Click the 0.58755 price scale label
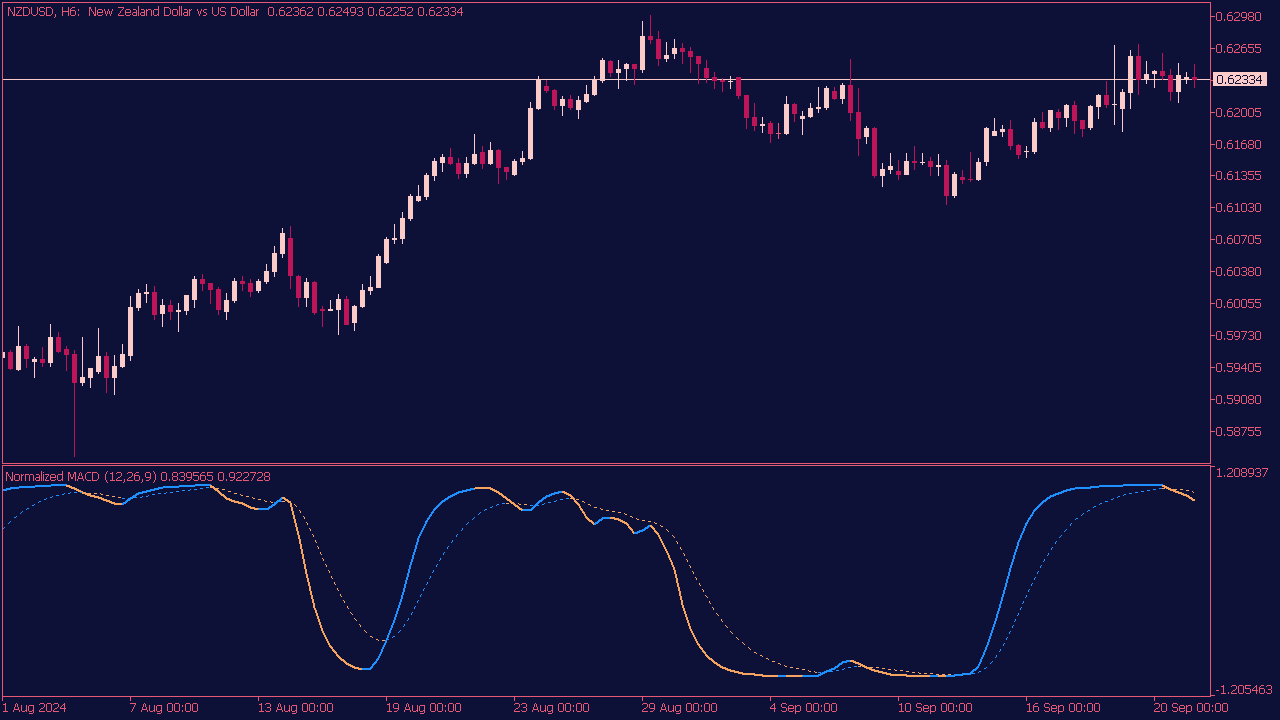The height and width of the screenshot is (720, 1280). (x=1238, y=432)
